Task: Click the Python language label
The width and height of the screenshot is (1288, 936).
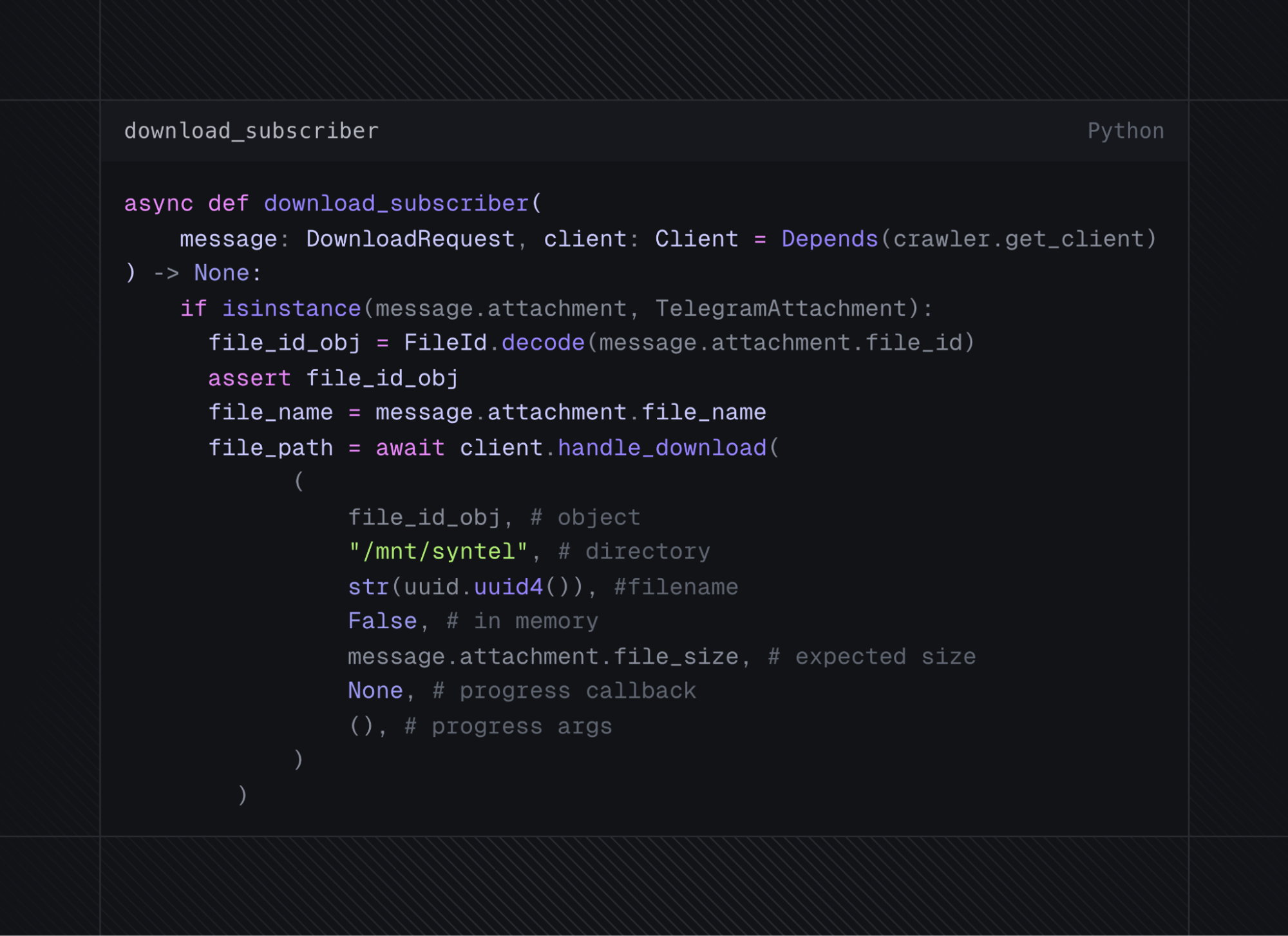Action: (x=1125, y=131)
